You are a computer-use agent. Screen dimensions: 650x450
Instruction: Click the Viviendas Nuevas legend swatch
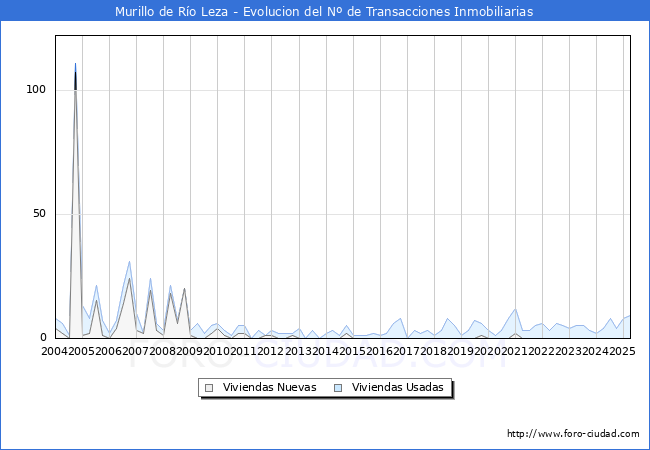pyautogui.click(x=209, y=388)
